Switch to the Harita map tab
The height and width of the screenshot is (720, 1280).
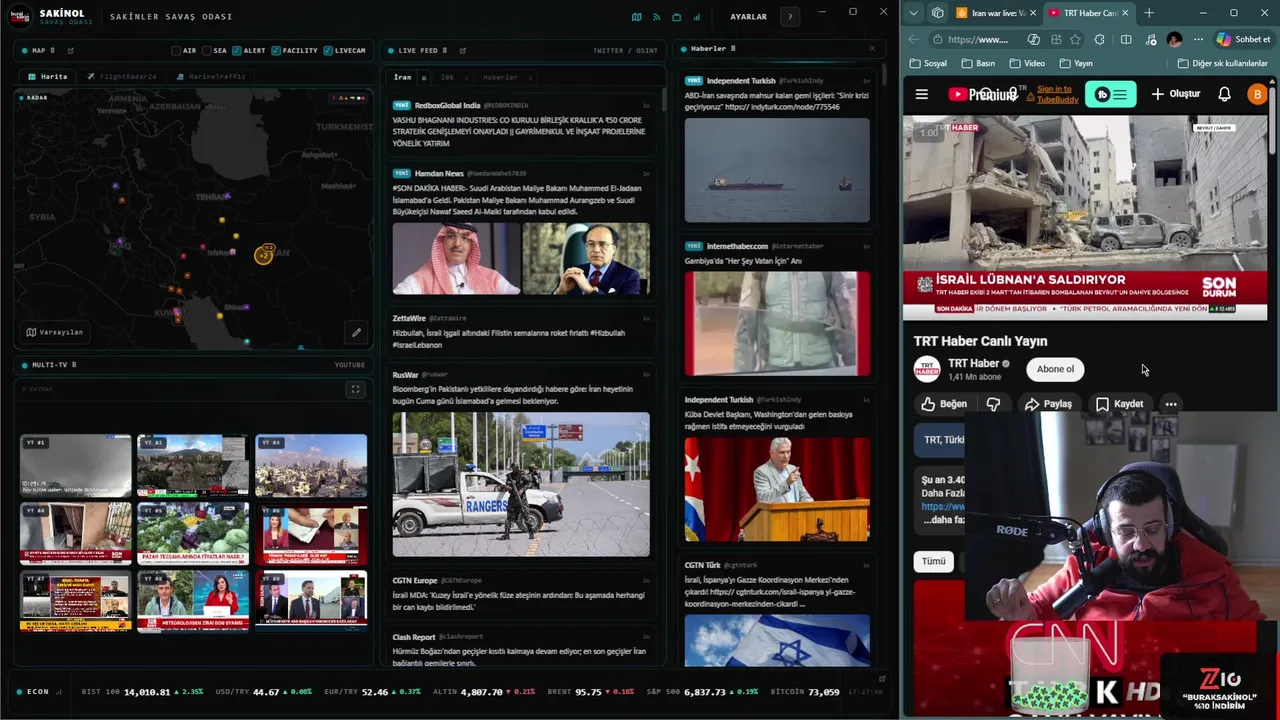48,77
